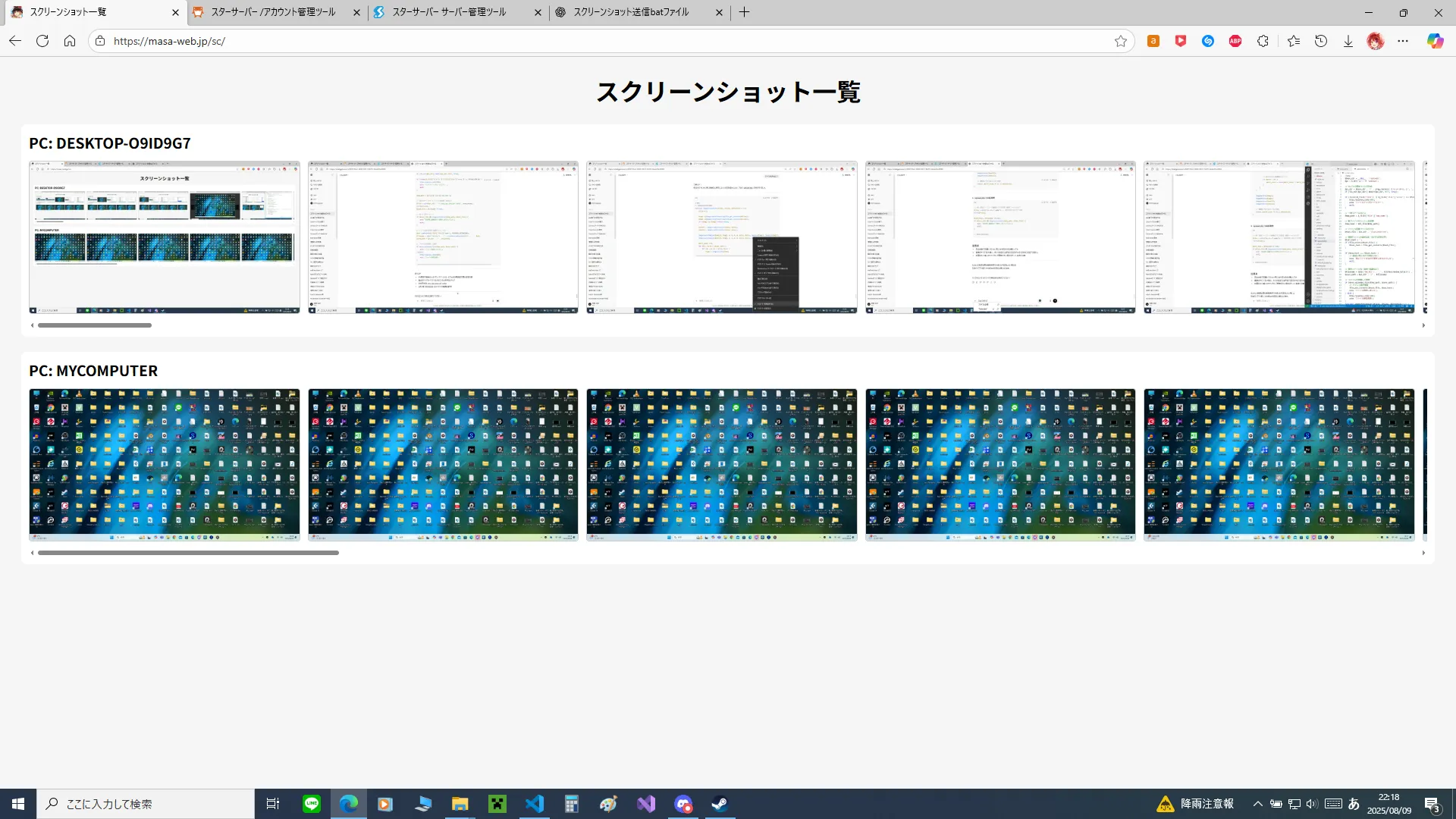Open the Settings and more ellipsis menu
Screen dimensions: 1456x819
pyautogui.click(x=1403, y=41)
